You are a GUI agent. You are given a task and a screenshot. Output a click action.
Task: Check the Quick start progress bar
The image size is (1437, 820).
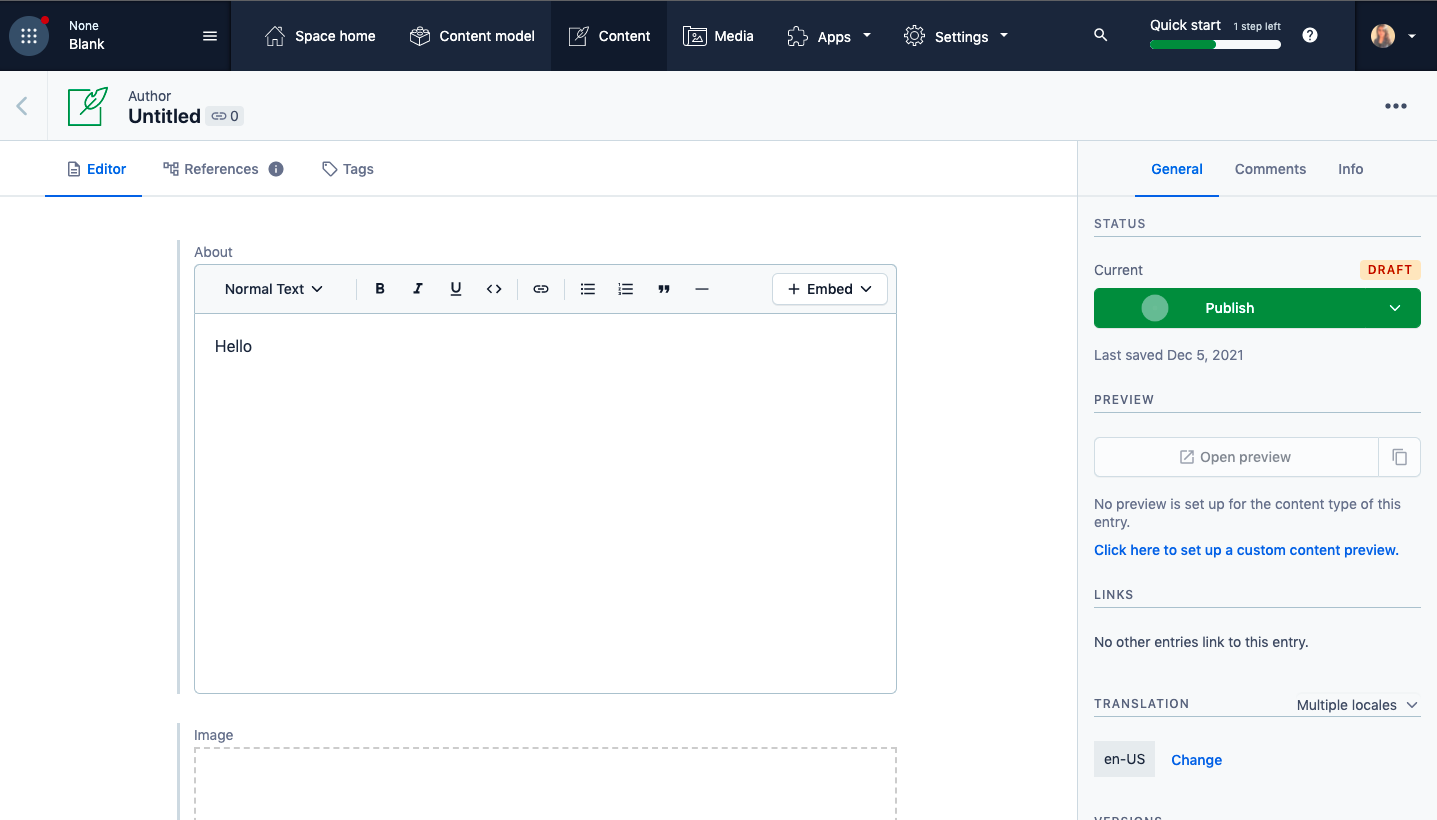pos(1215,44)
